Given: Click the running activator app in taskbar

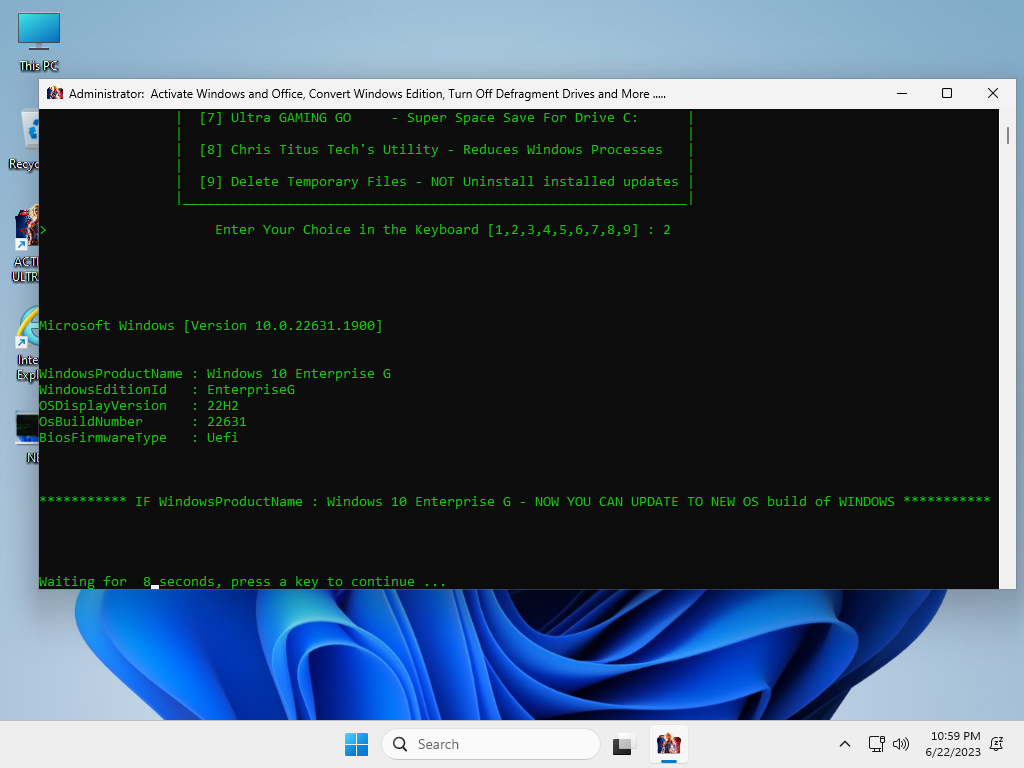Looking at the screenshot, I should tap(668, 744).
